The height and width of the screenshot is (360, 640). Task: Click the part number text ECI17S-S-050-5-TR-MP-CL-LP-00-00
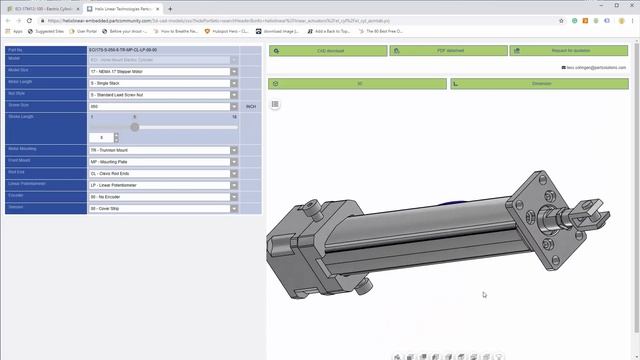tap(123, 50)
